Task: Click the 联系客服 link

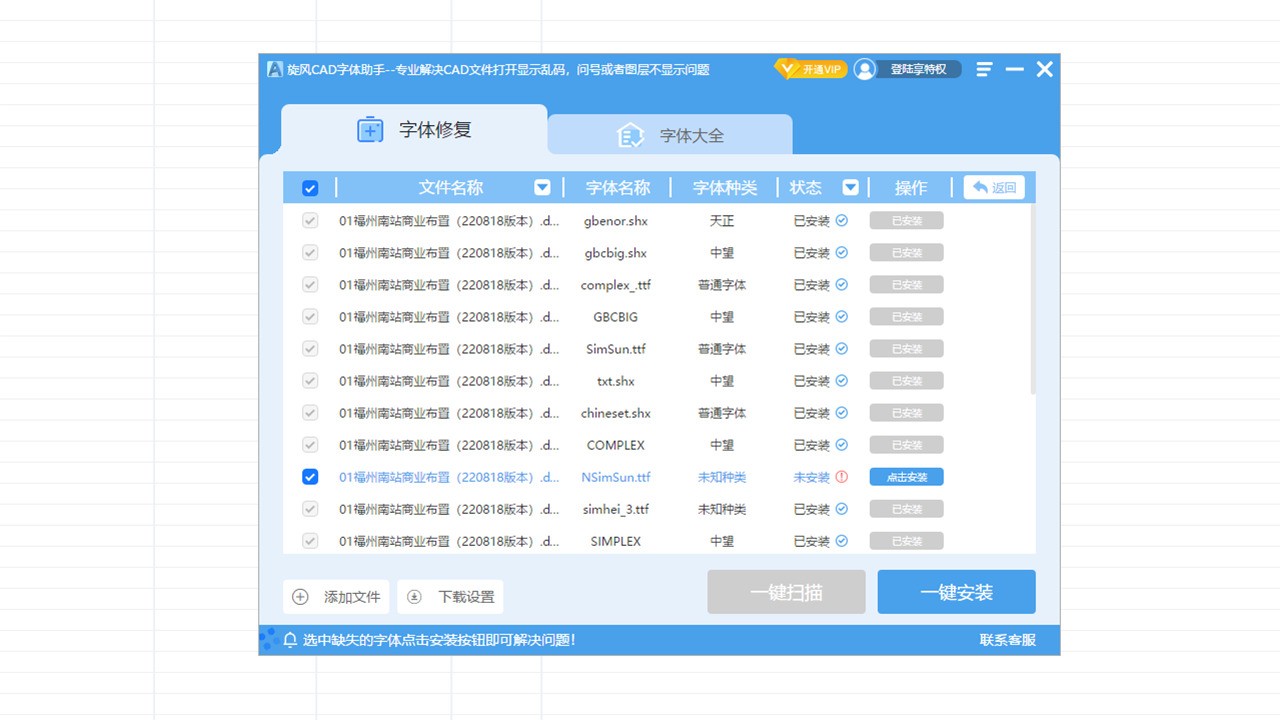Action: (1008, 640)
